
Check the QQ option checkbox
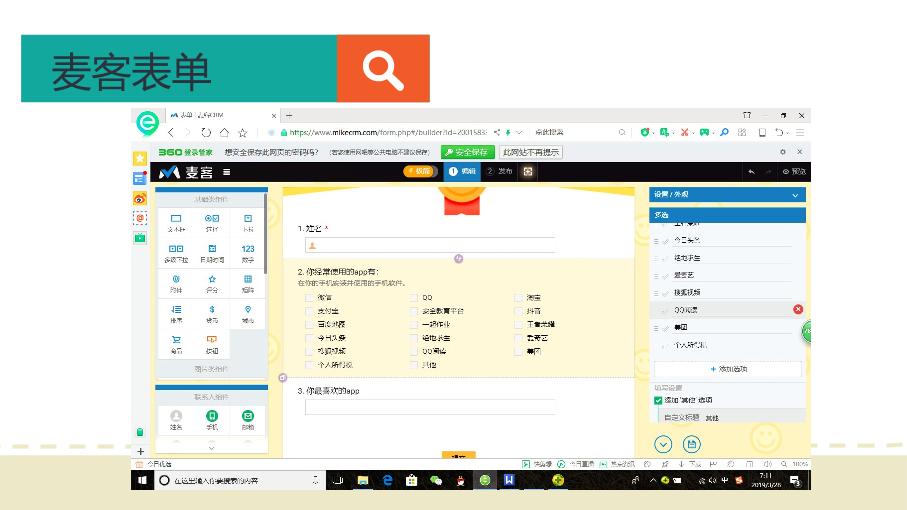pos(414,298)
